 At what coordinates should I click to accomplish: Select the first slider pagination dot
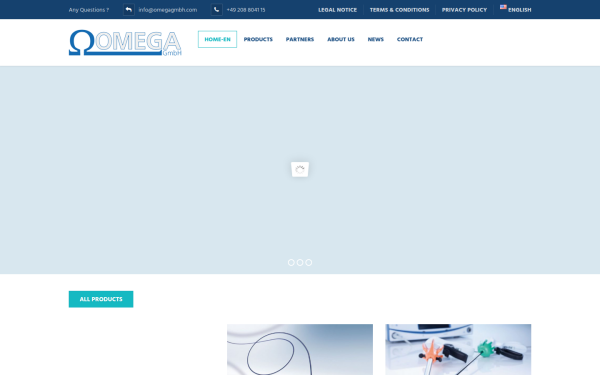(x=291, y=262)
